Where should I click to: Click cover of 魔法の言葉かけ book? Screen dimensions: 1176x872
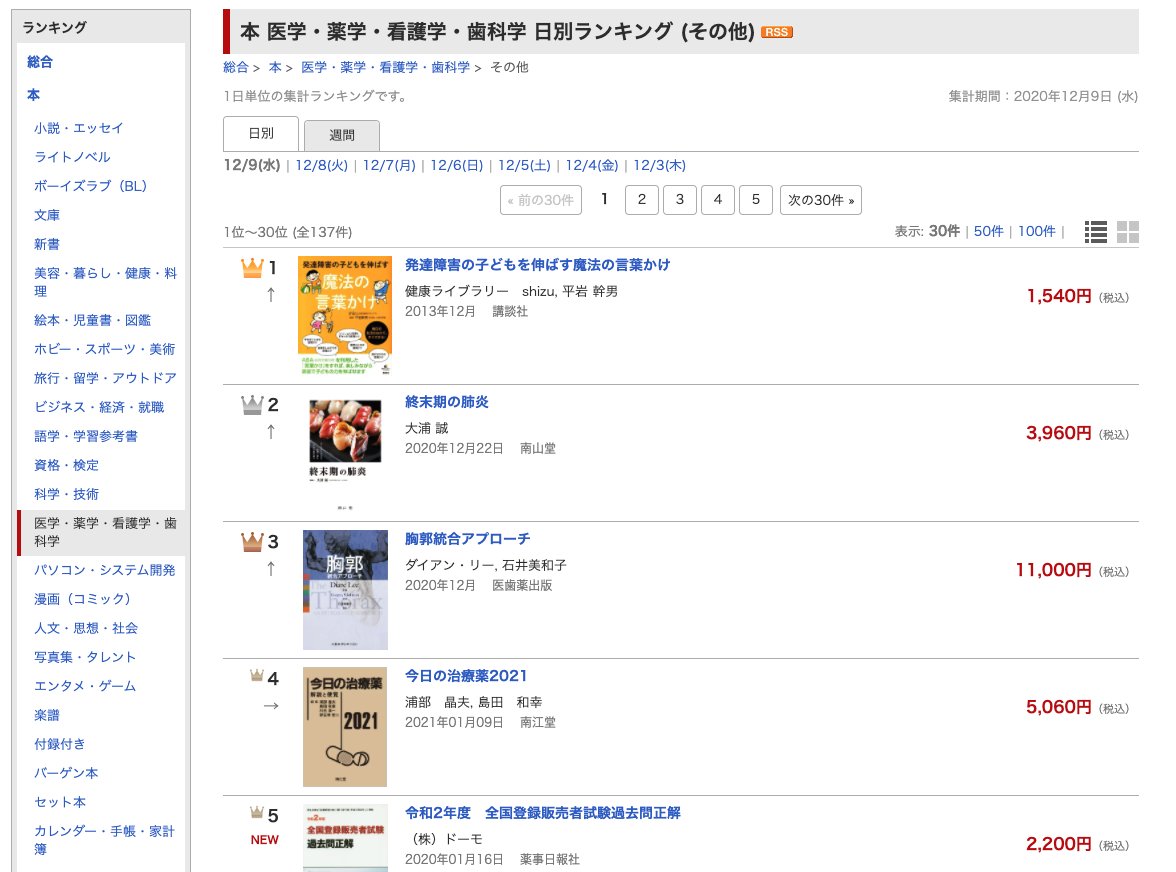(345, 316)
